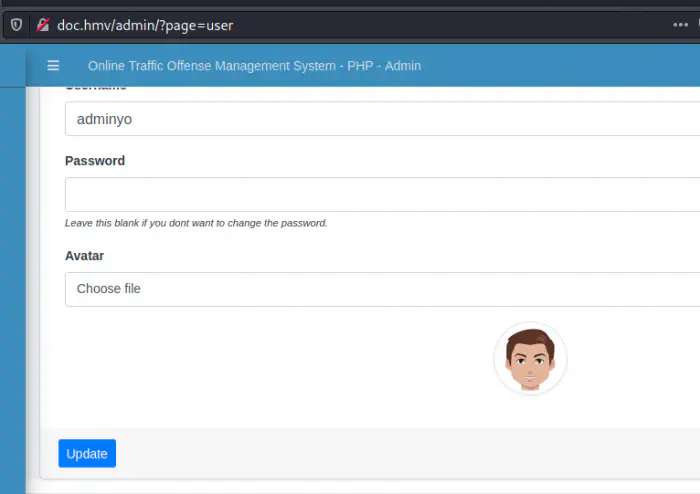Click the insecure connection padlock icon
The height and width of the screenshot is (494, 700).
[42, 25]
